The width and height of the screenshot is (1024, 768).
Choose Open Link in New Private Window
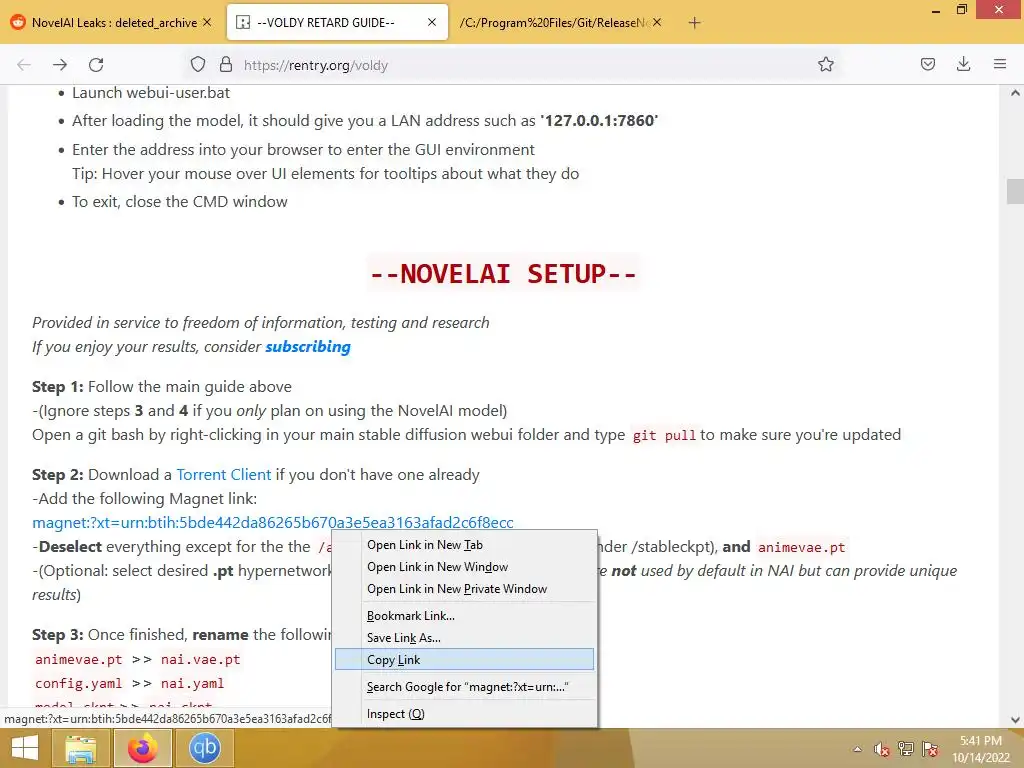point(464,589)
